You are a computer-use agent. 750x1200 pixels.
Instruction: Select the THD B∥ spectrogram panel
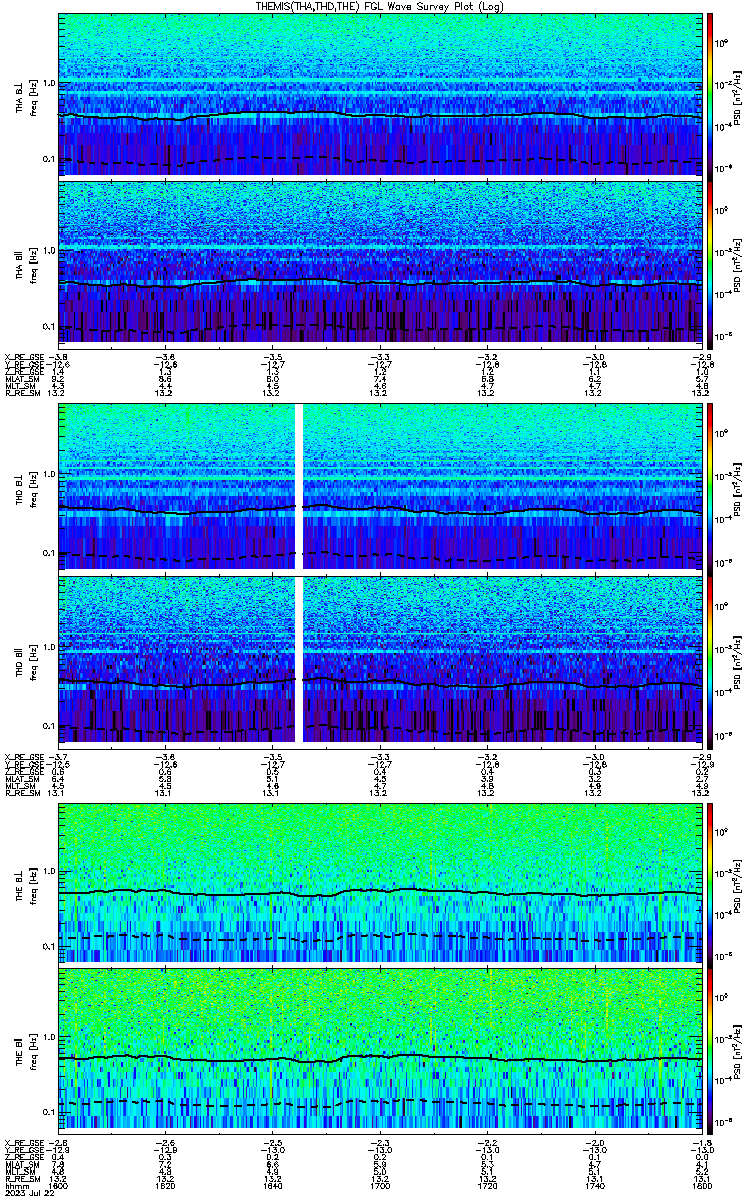point(380,658)
